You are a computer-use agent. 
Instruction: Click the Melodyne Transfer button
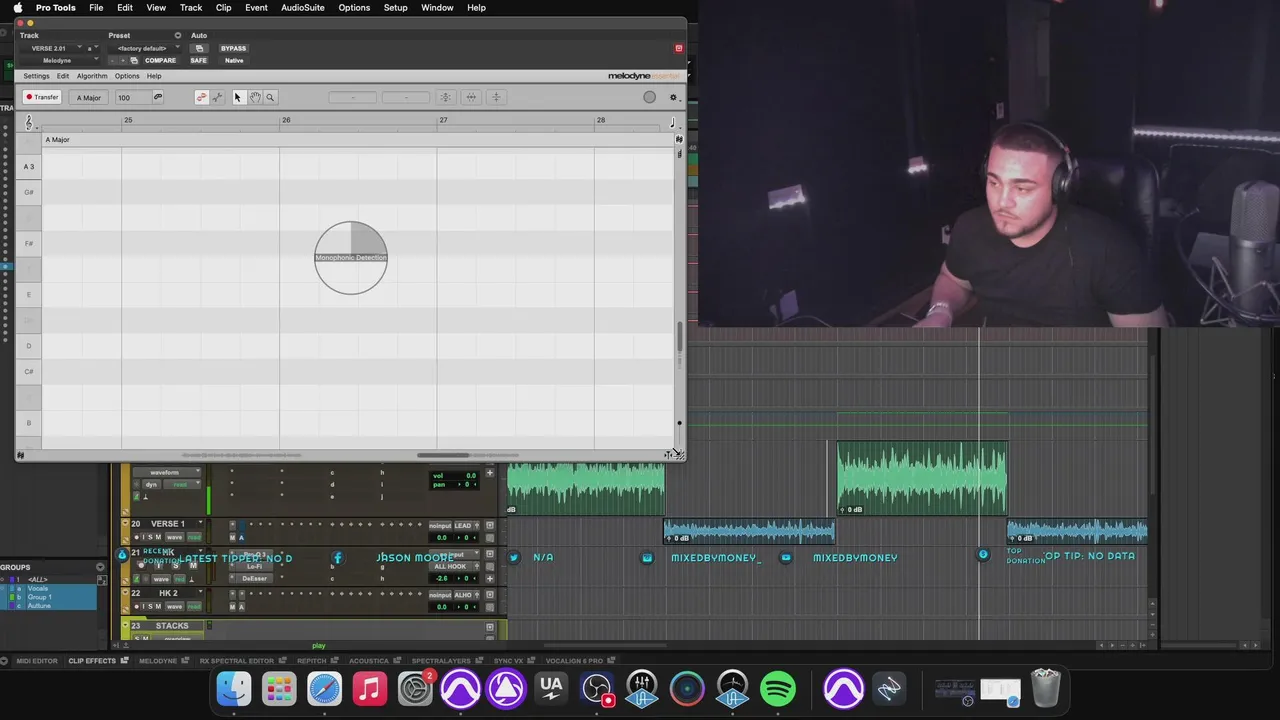click(43, 97)
